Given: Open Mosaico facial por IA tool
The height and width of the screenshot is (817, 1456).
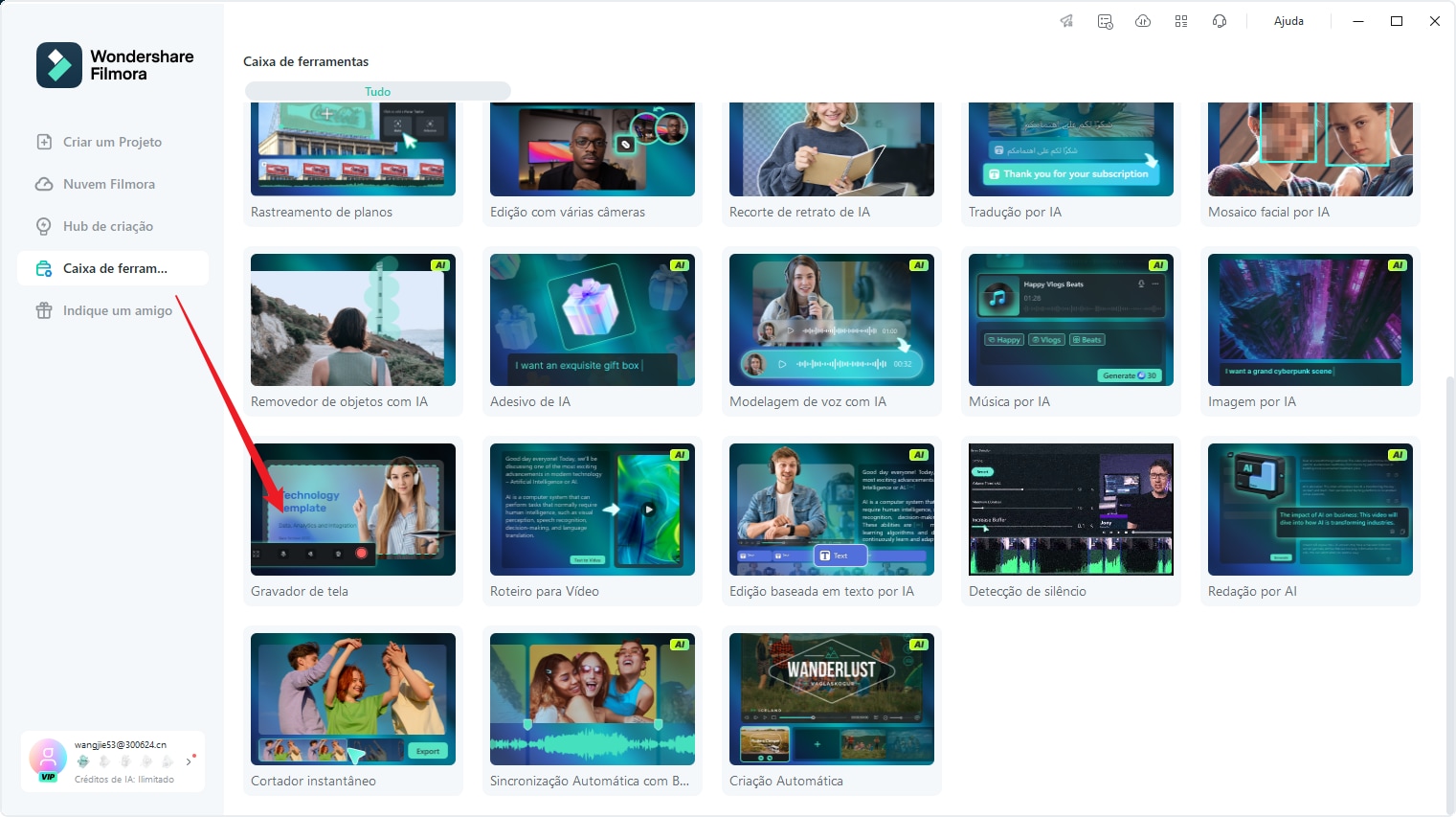Looking at the screenshot, I should (1310, 165).
